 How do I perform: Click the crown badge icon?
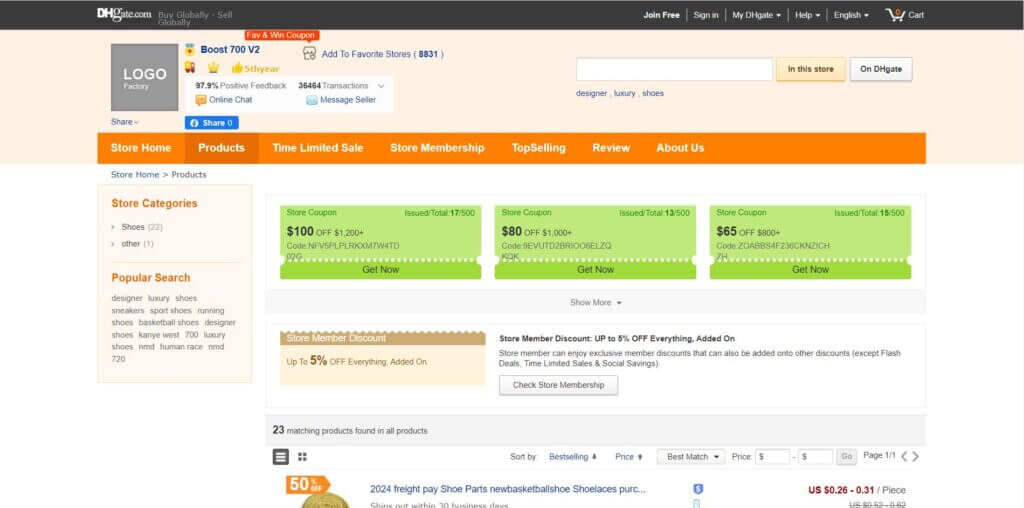[x=213, y=67]
